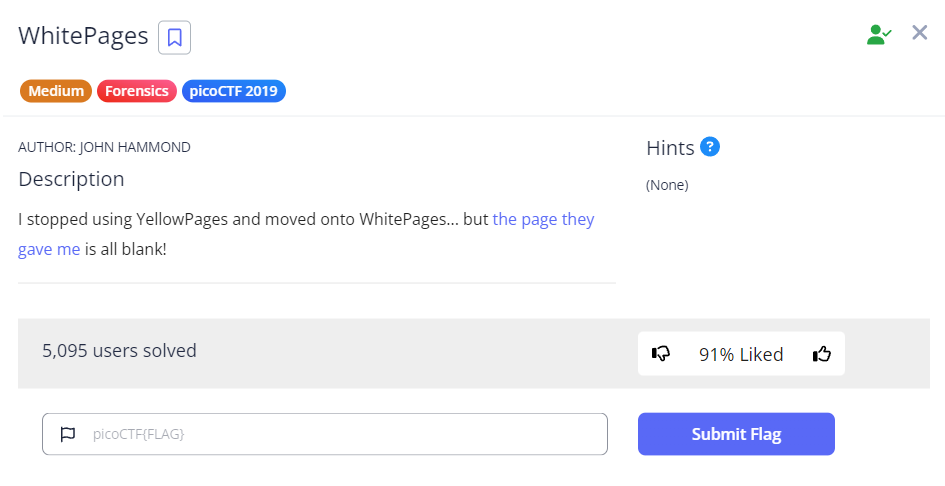Focus the picoCTF{FLAG} input field
The width and height of the screenshot is (945, 486).
click(x=340, y=434)
